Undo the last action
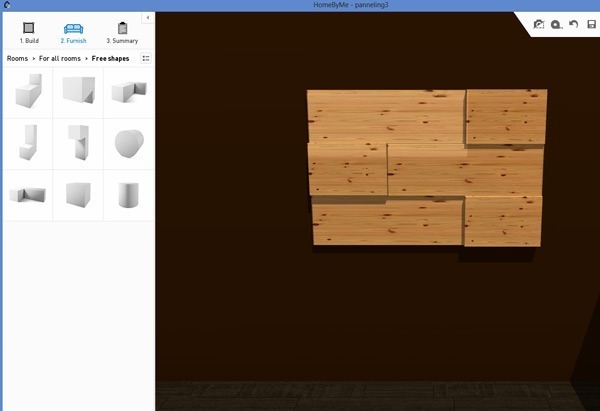The width and height of the screenshot is (600, 411). click(x=574, y=24)
